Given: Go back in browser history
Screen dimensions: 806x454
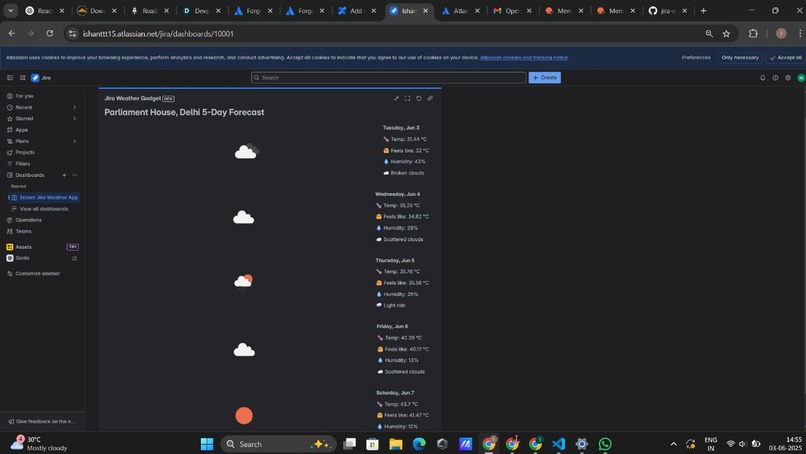Looking at the screenshot, I should (x=12, y=33).
